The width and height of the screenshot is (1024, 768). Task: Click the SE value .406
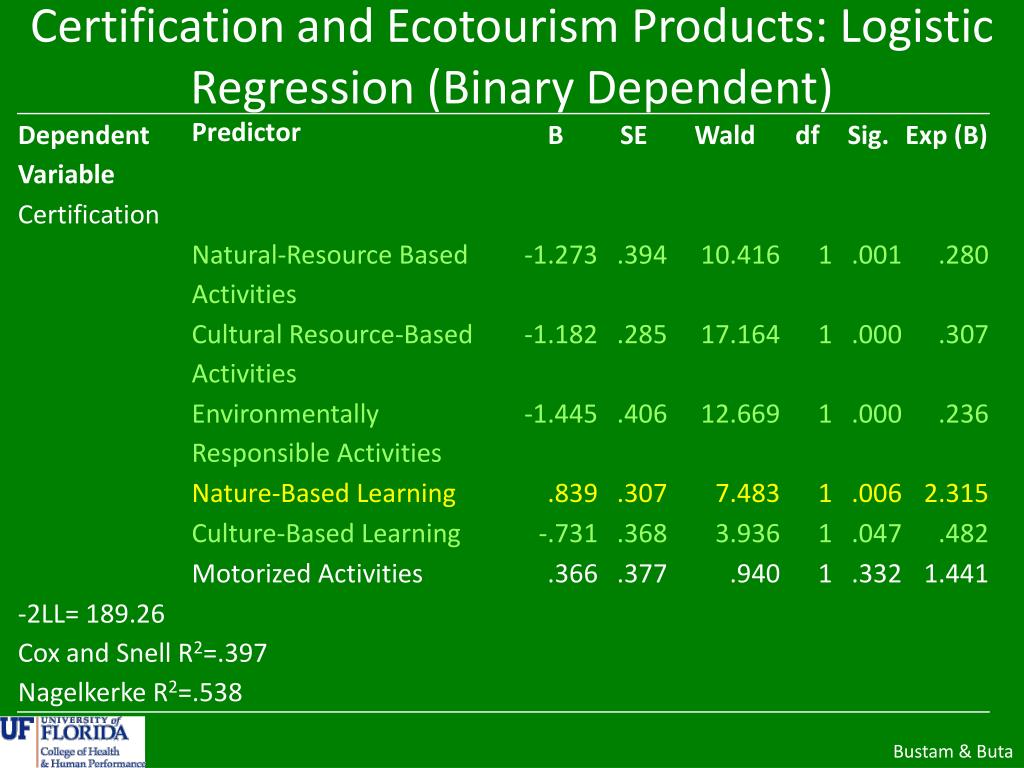pos(642,414)
